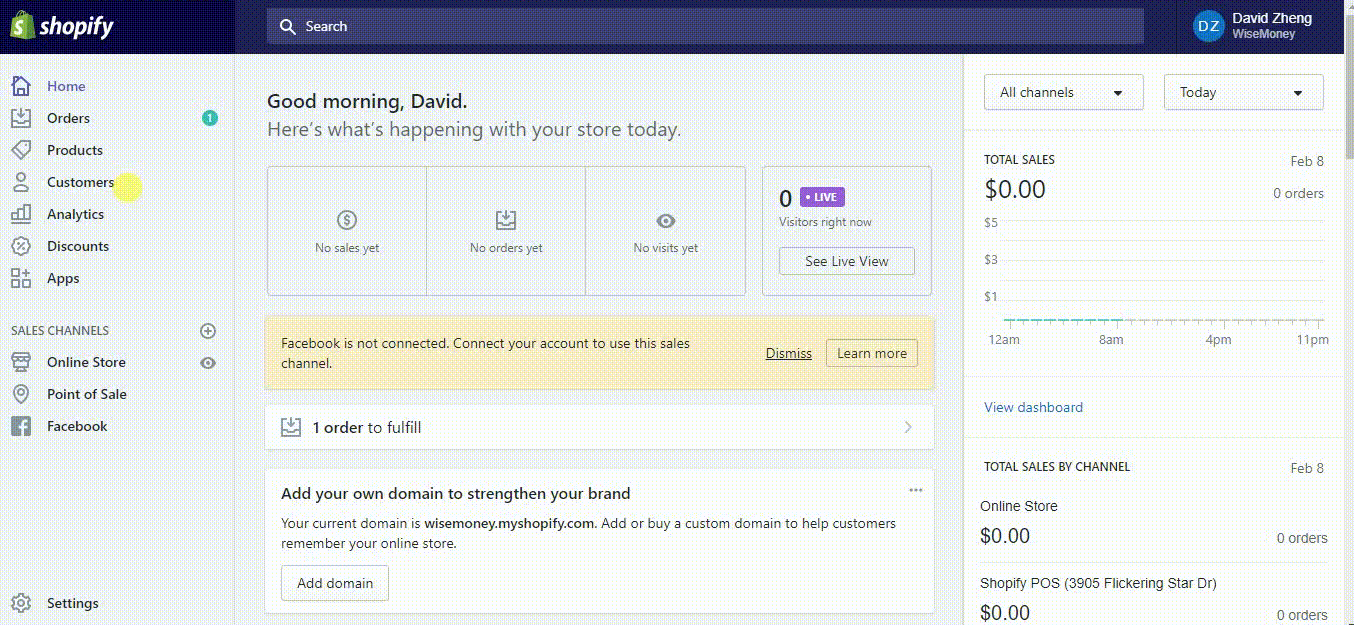Open domain card three-dot menu
The width and height of the screenshot is (1355, 625).
pos(915,490)
